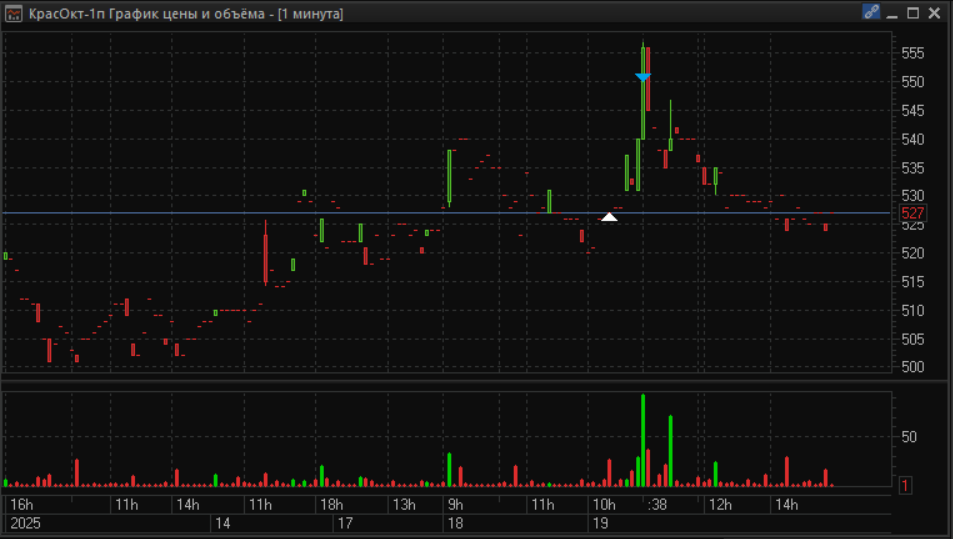Click the 505 price axis label

912,339
